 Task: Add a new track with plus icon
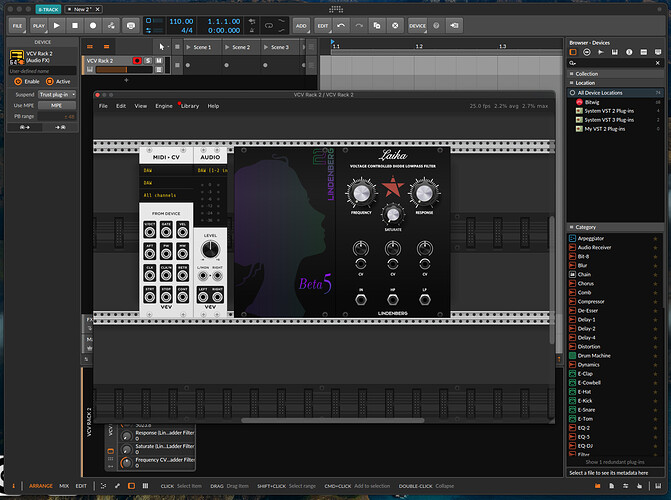(x=126, y=80)
